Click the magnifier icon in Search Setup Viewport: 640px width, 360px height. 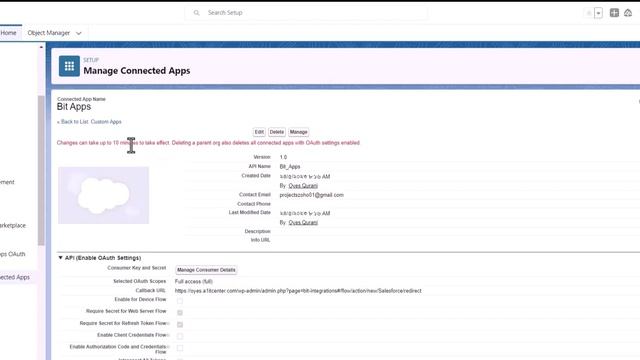click(x=196, y=13)
